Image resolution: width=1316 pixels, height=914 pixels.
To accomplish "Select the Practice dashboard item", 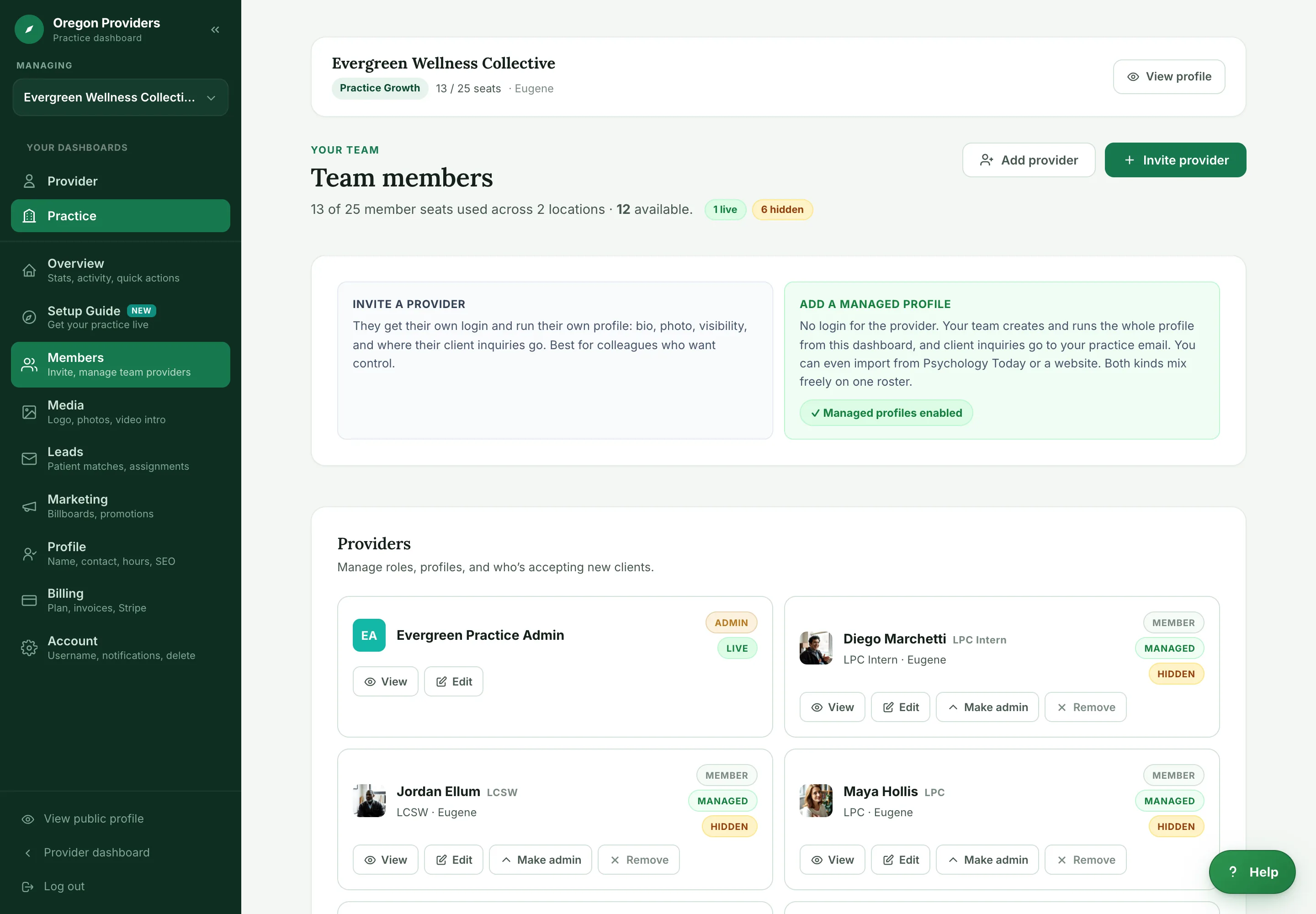I will 120,216.
